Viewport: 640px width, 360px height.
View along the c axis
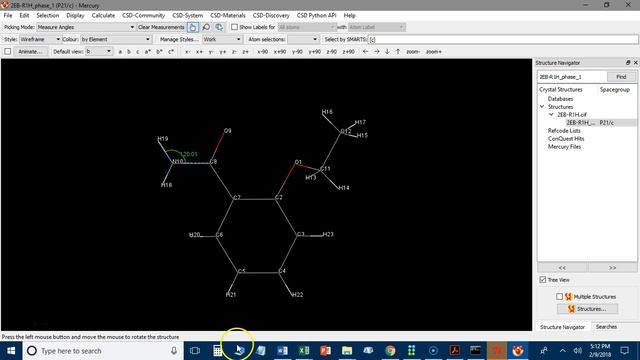(138, 52)
